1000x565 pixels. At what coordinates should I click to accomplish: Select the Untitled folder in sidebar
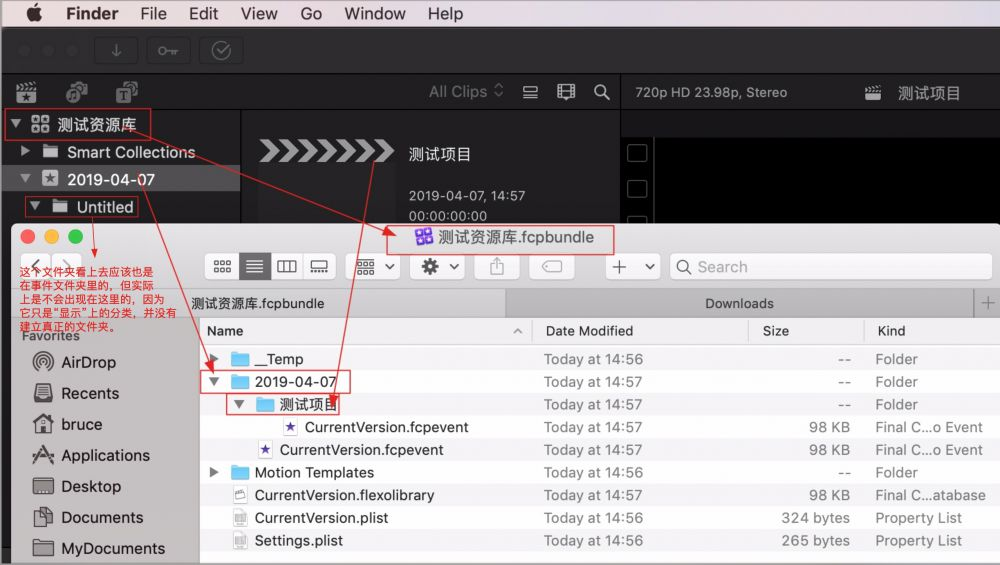point(105,207)
